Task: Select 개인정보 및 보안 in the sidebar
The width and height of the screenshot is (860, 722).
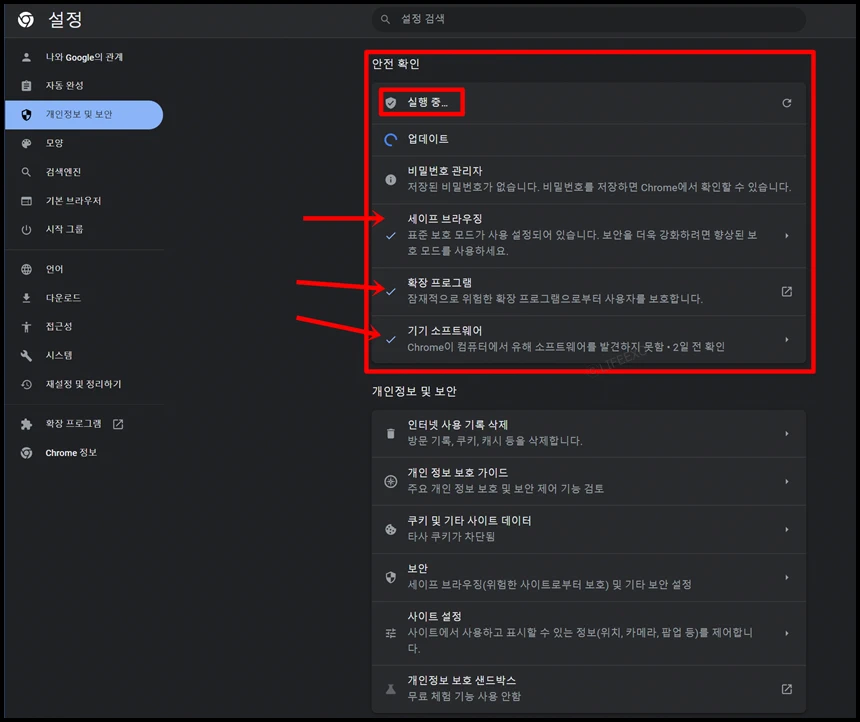Action: click(84, 115)
